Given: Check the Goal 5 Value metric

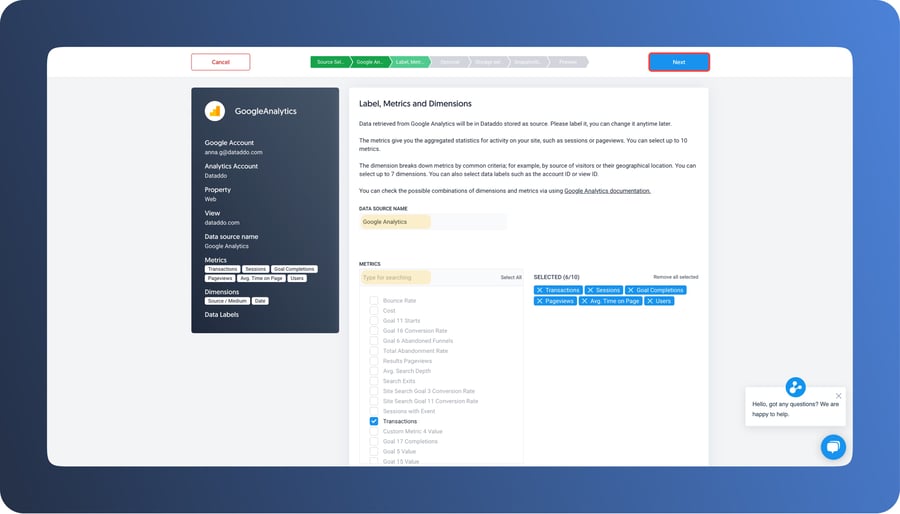Looking at the screenshot, I should coord(374,451).
